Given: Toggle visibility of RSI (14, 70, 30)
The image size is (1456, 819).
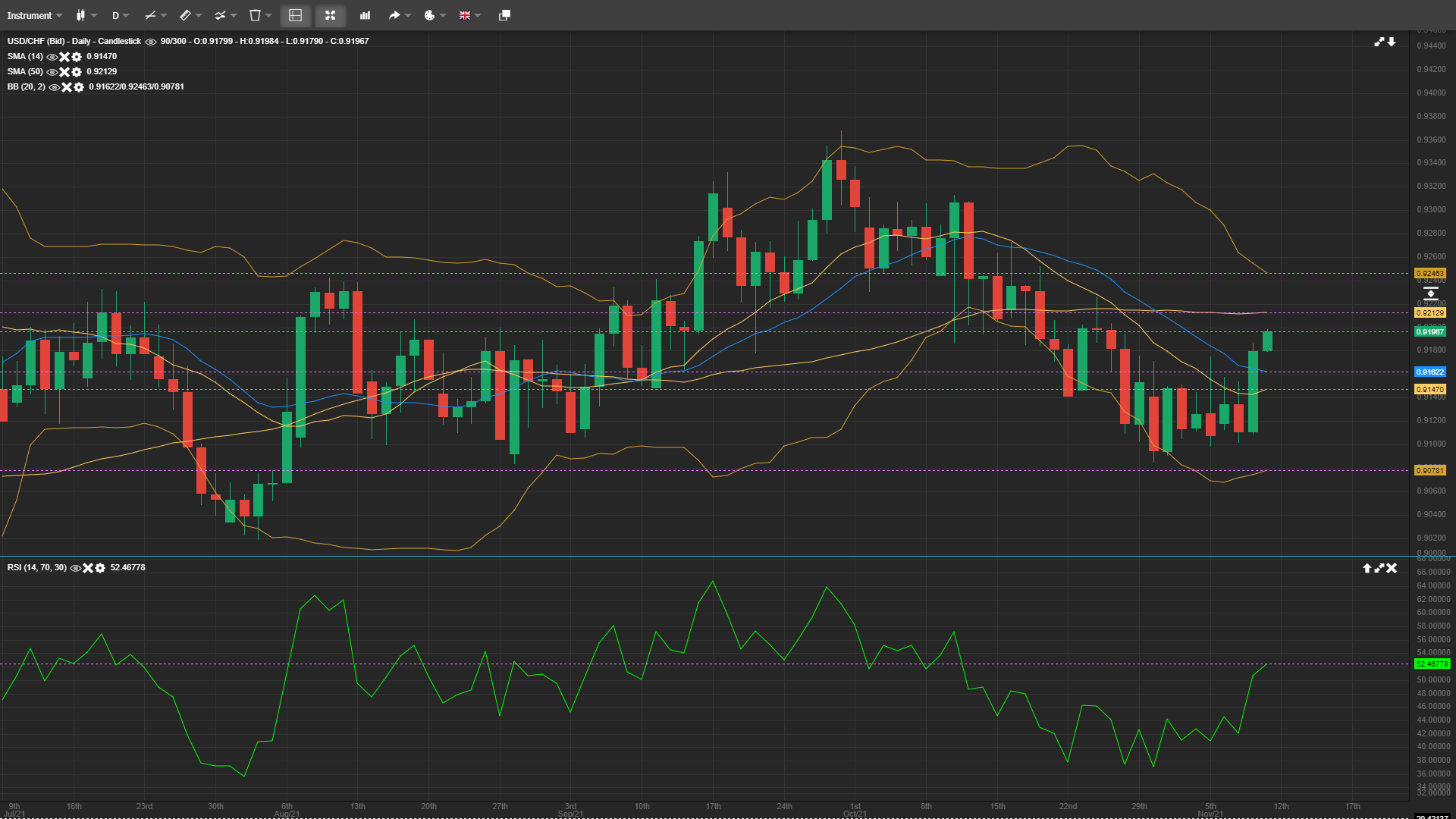Looking at the screenshot, I should tap(76, 568).
